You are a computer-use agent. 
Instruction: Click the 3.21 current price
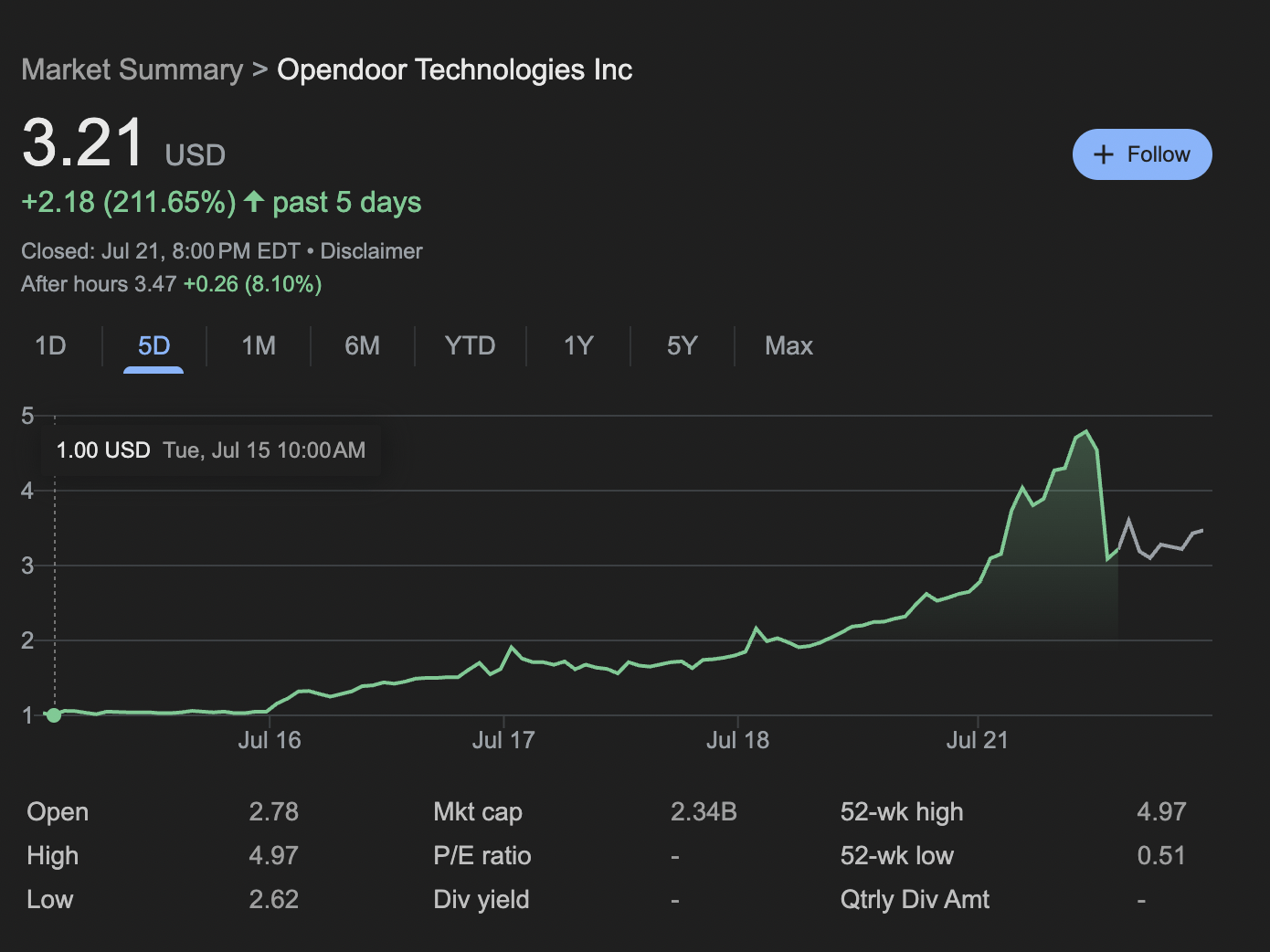point(83,143)
